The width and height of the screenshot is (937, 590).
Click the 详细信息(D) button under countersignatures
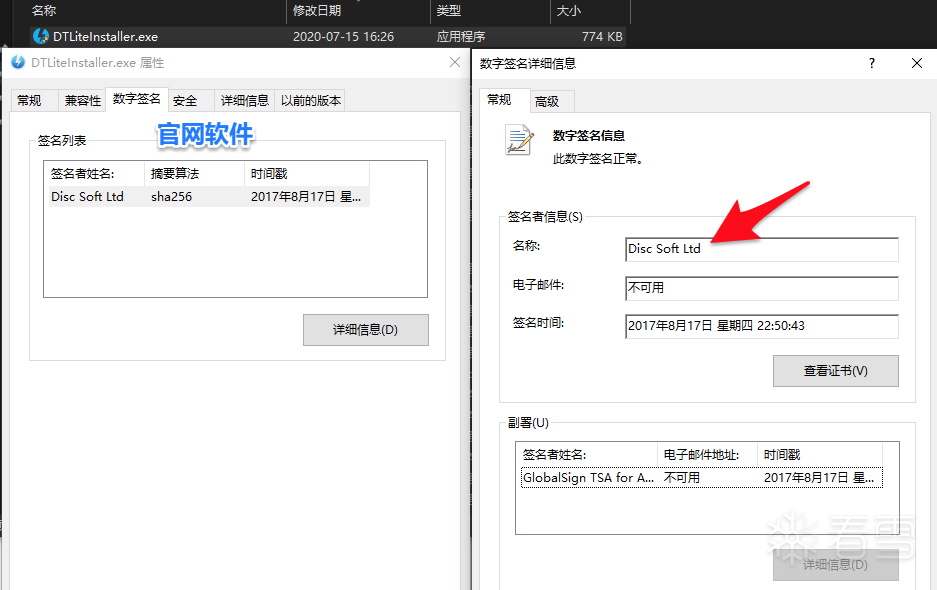835,565
